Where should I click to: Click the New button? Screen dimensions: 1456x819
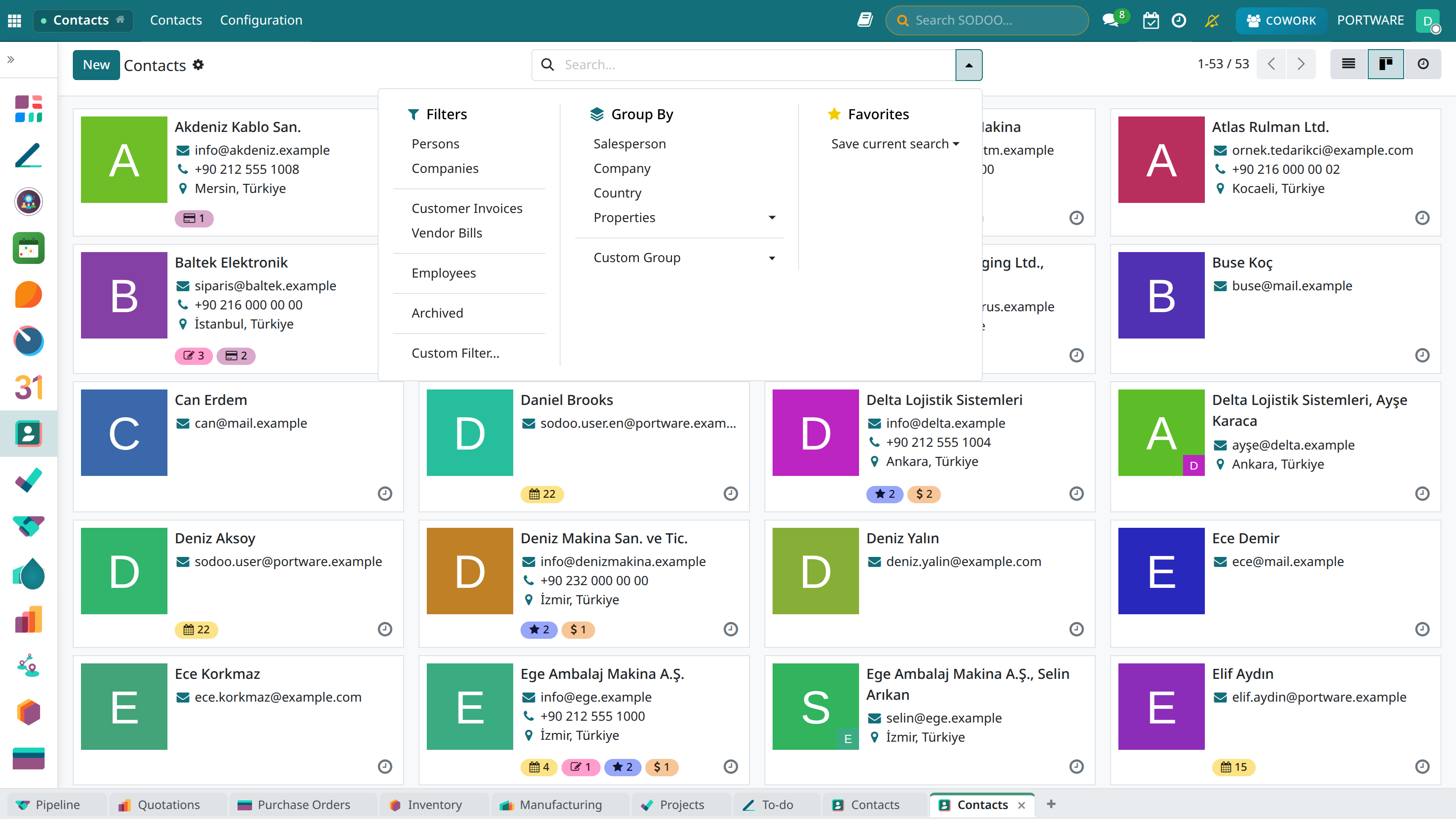pyautogui.click(x=96, y=65)
